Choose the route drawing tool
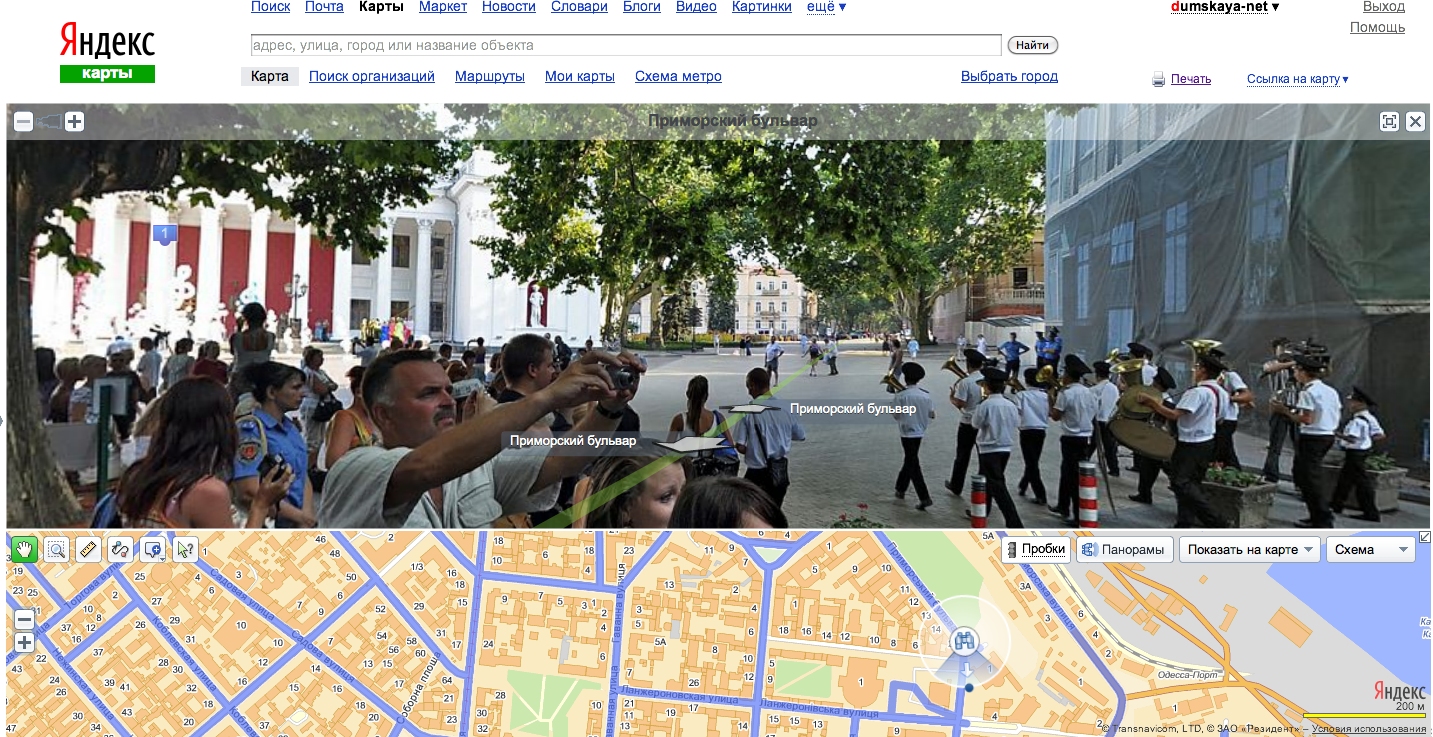The width and height of the screenshot is (1433, 737). click(x=120, y=549)
